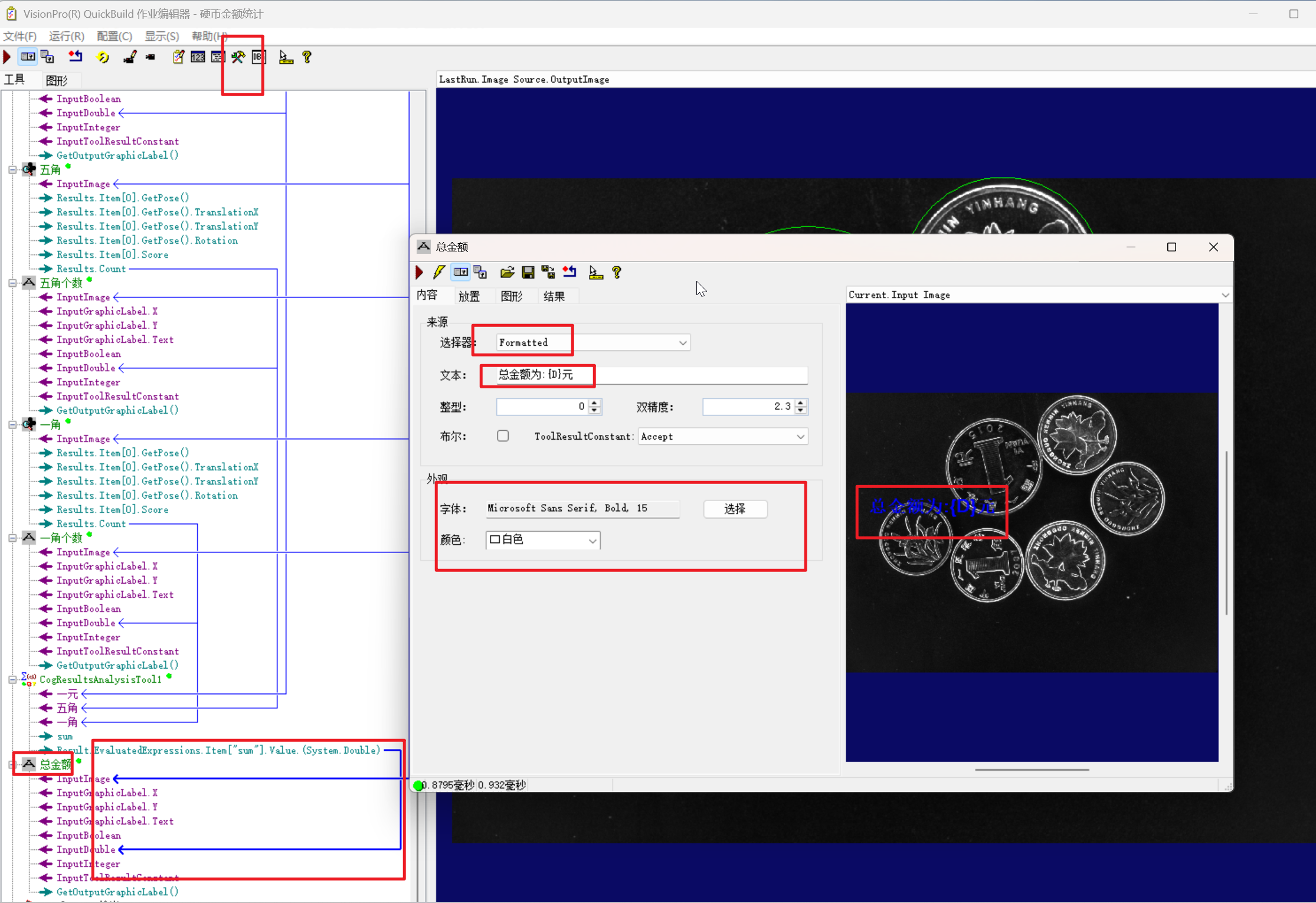Viewport: 1316px width, 903px height.
Task: Click the DB posting icon in main toolbar
Action: 258,57
